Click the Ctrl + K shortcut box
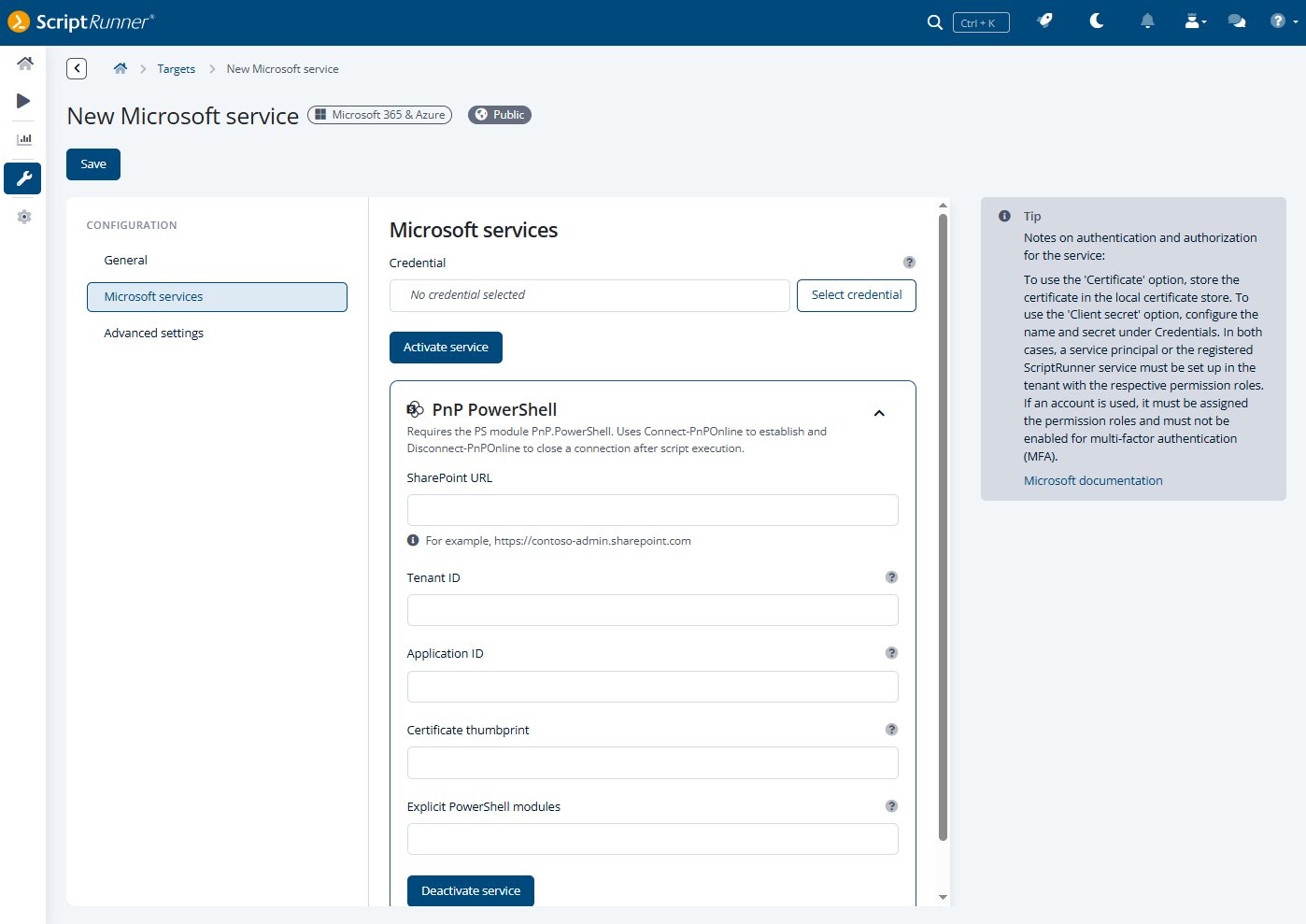The width and height of the screenshot is (1306, 924). pyautogui.click(x=981, y=22)
